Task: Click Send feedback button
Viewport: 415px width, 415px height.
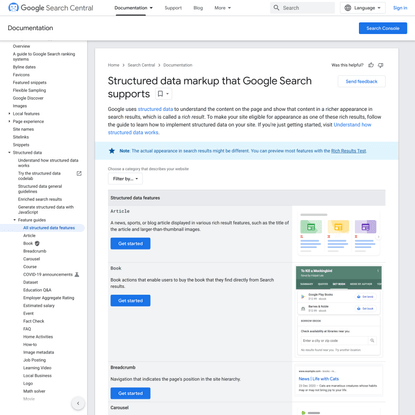Action: [x=361, y=81]
